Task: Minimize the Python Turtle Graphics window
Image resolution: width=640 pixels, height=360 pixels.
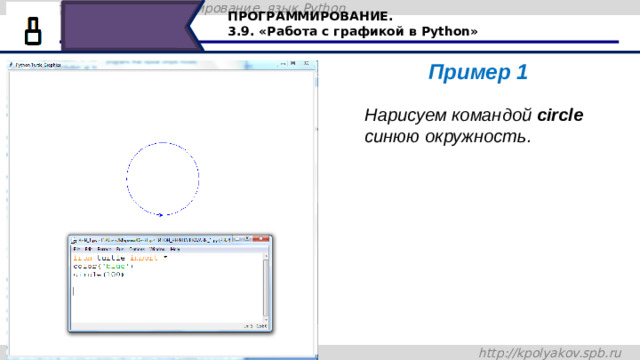Action: tap(282, 63)
